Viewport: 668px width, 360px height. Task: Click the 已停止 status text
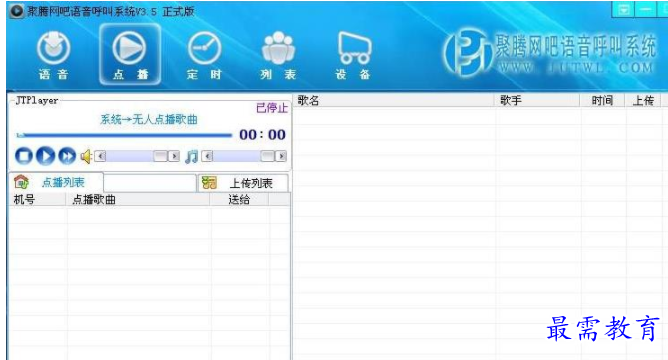(x=272, y=108)
